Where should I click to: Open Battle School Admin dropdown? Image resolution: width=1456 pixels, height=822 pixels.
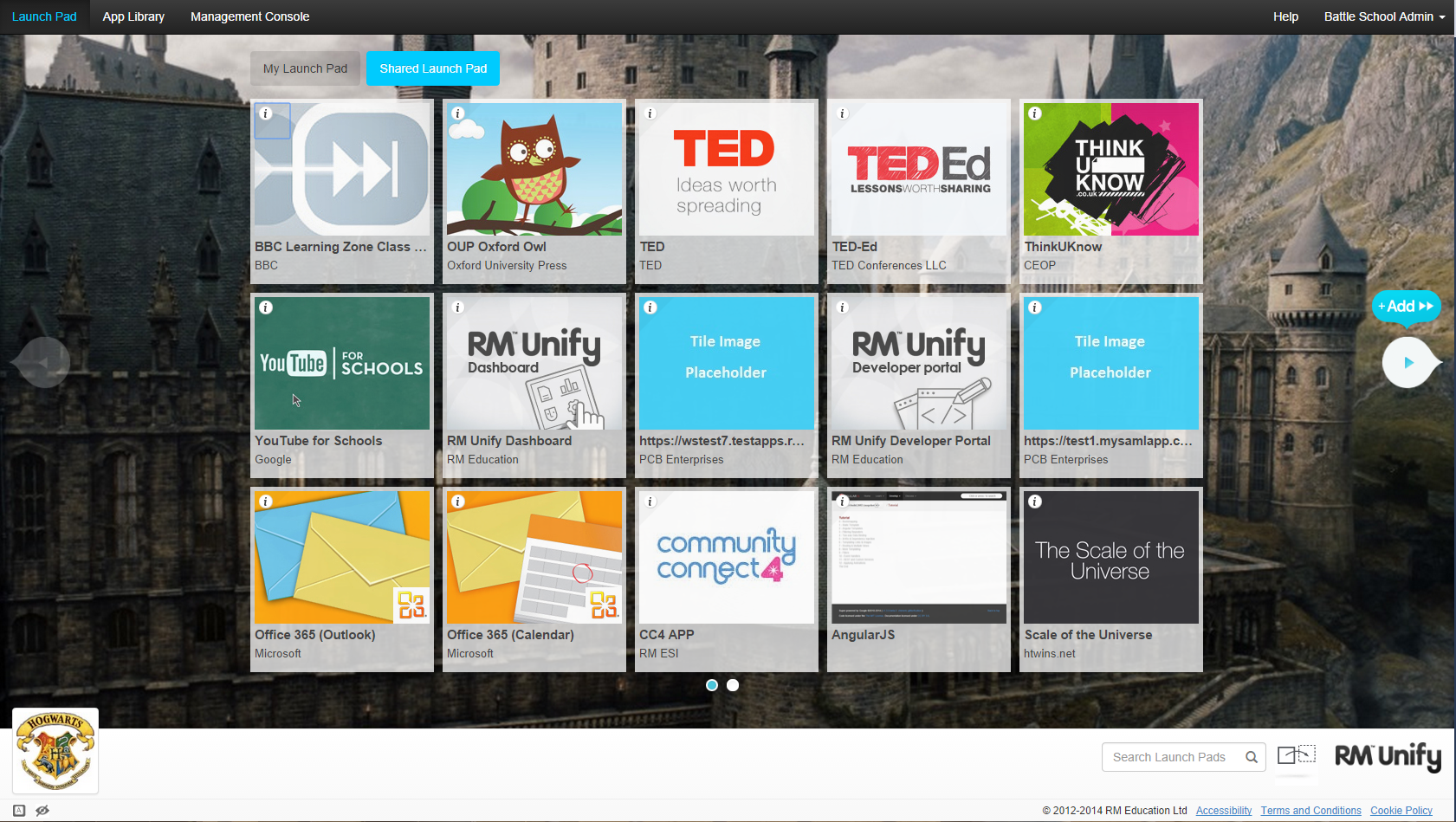click(1384, 16)
